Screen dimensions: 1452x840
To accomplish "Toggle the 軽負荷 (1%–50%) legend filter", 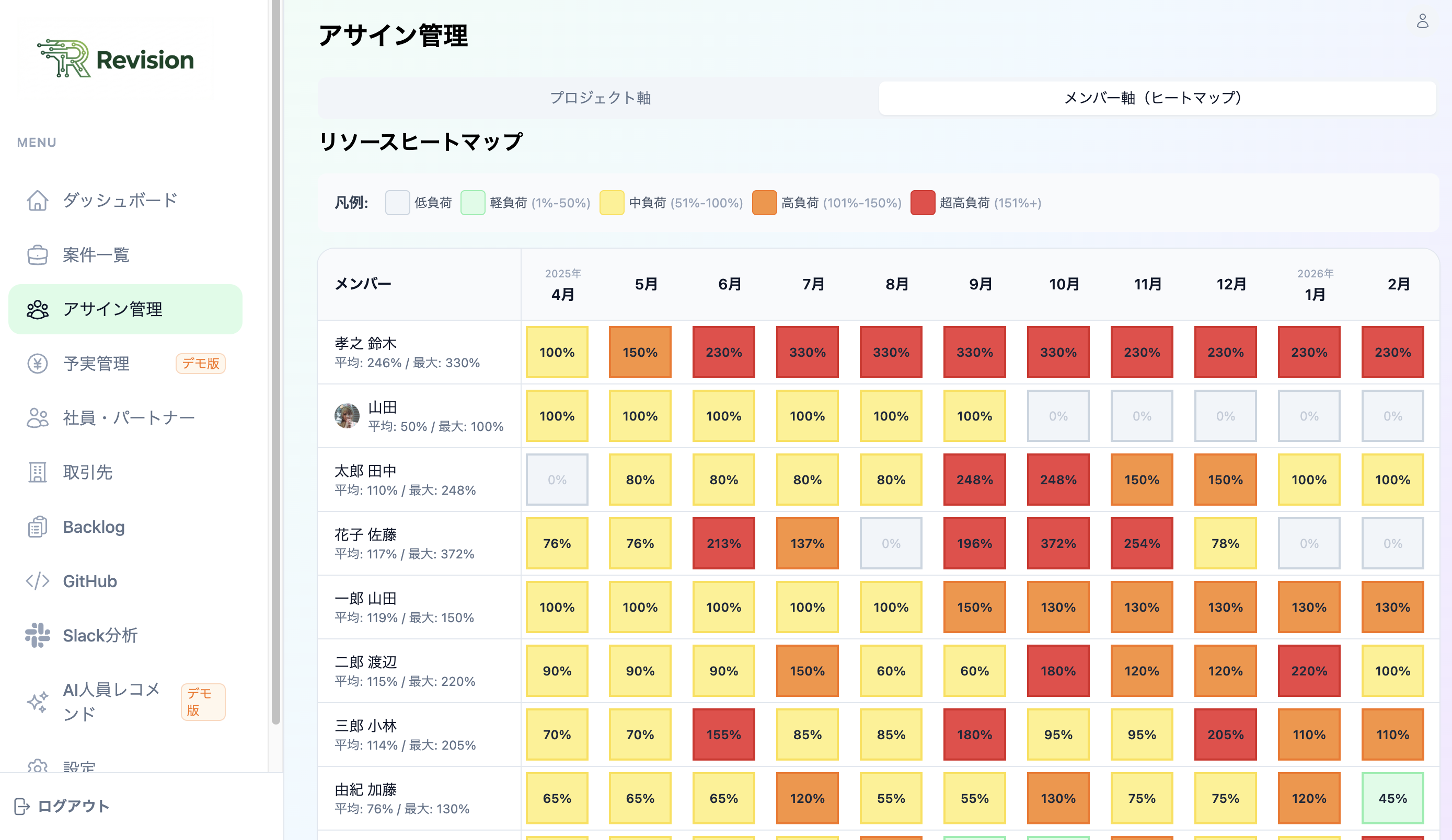I will click(473, 203).
